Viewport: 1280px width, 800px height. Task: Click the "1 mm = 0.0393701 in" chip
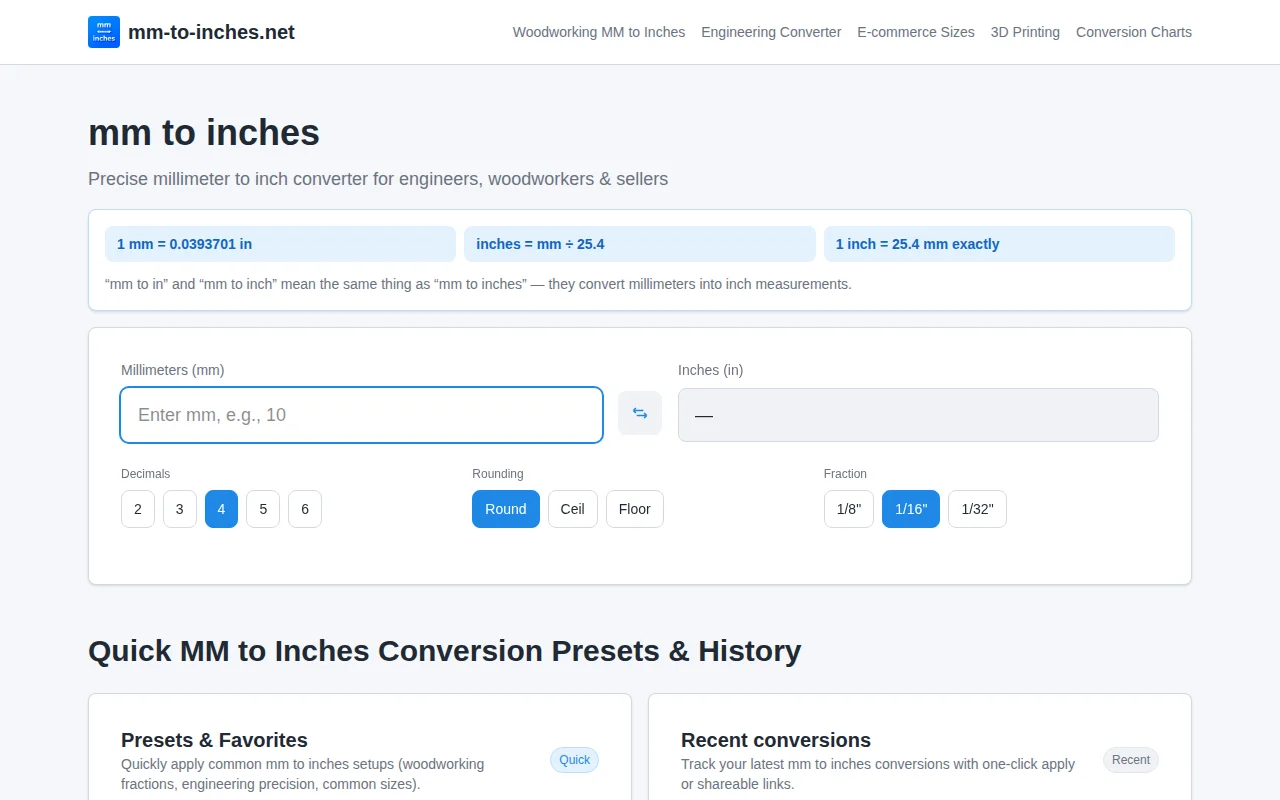tap(280, 244)
